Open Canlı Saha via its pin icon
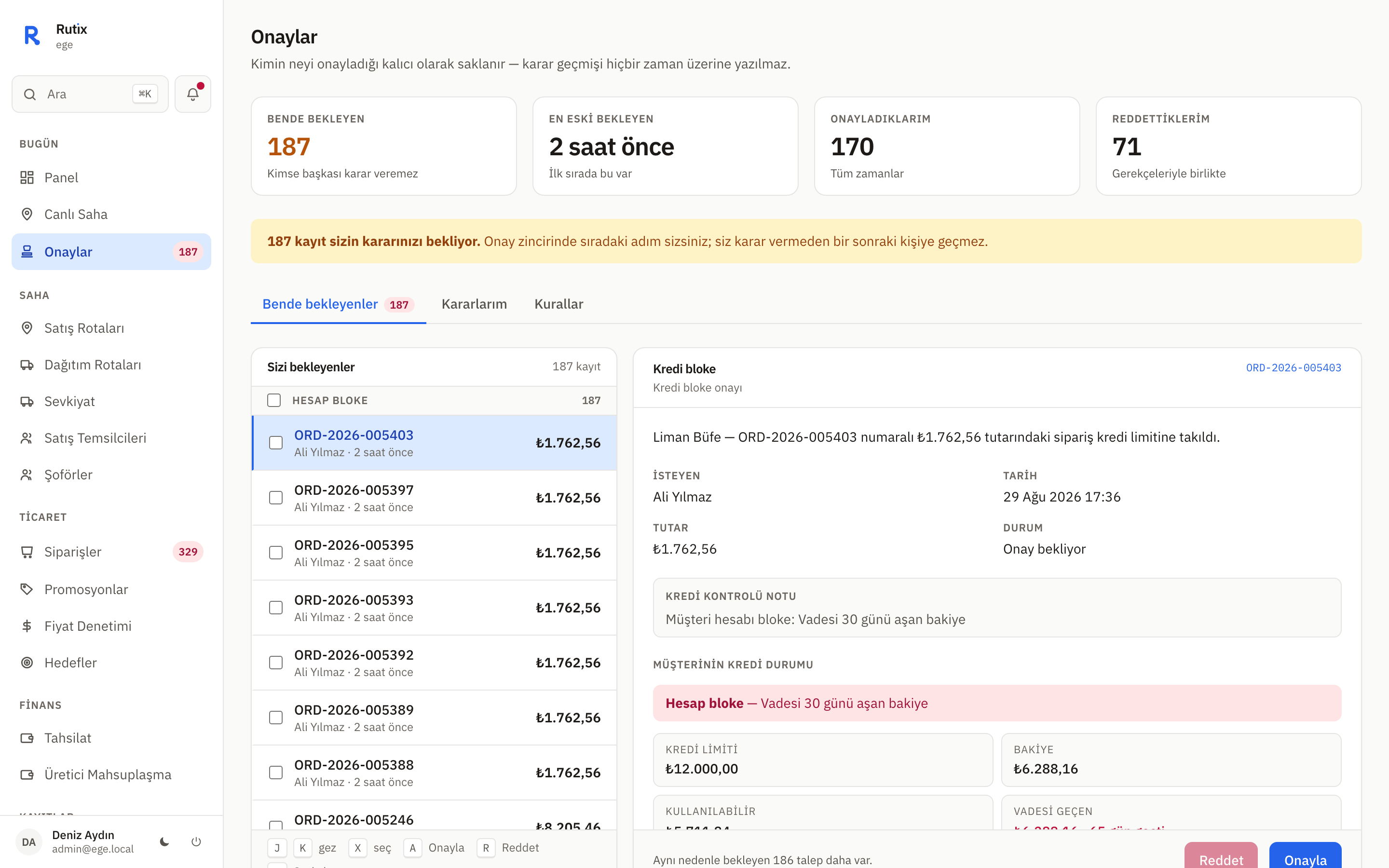This screenshot has height=868, width=1389. [x=27, y=214]
